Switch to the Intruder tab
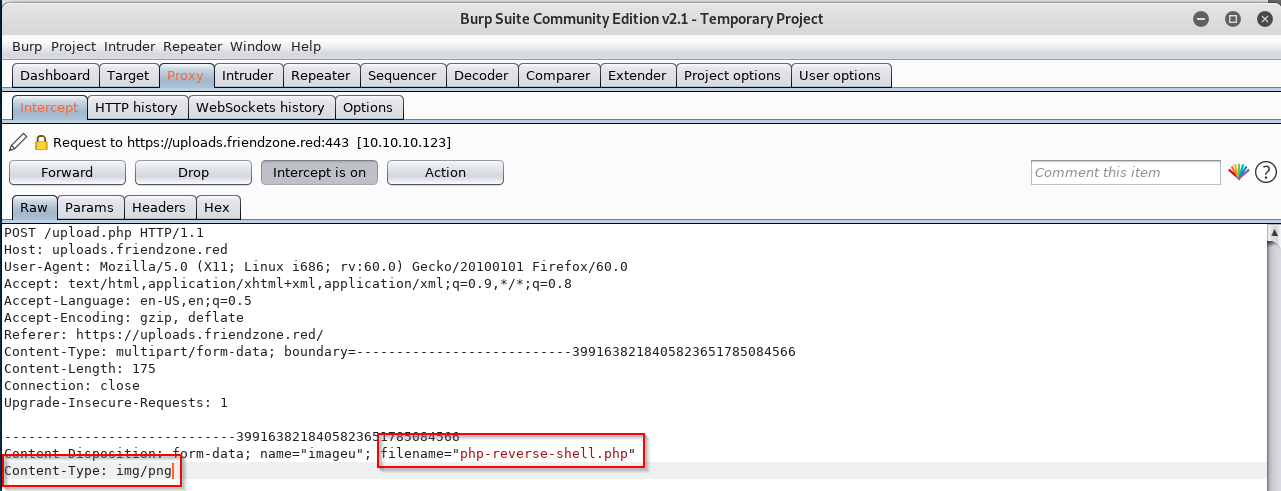 (x=247, y=75)
